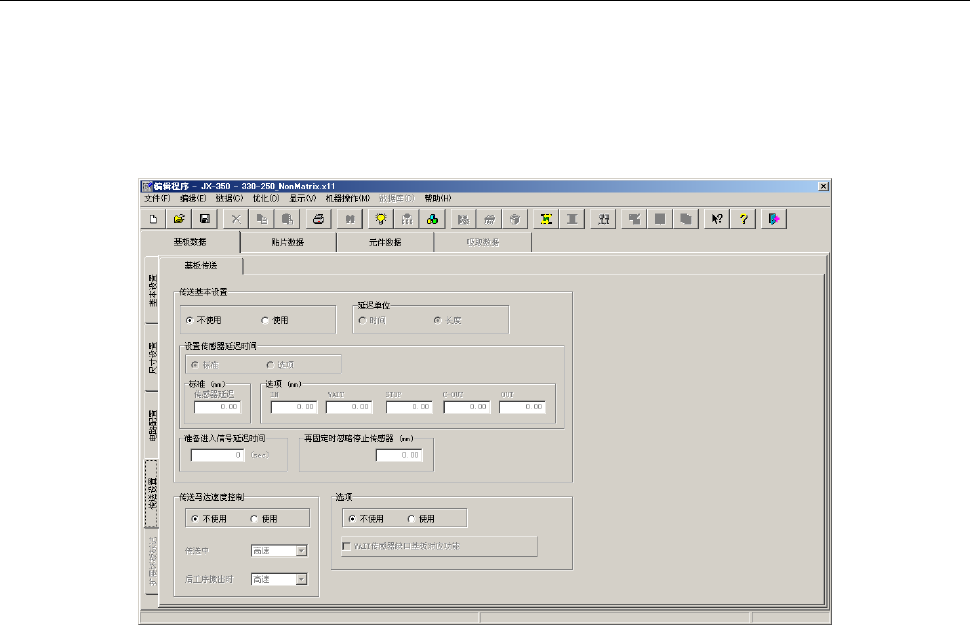Click the binoculars search toolbar icon
Screen dimensions: 970x625
tap(350, 219)
